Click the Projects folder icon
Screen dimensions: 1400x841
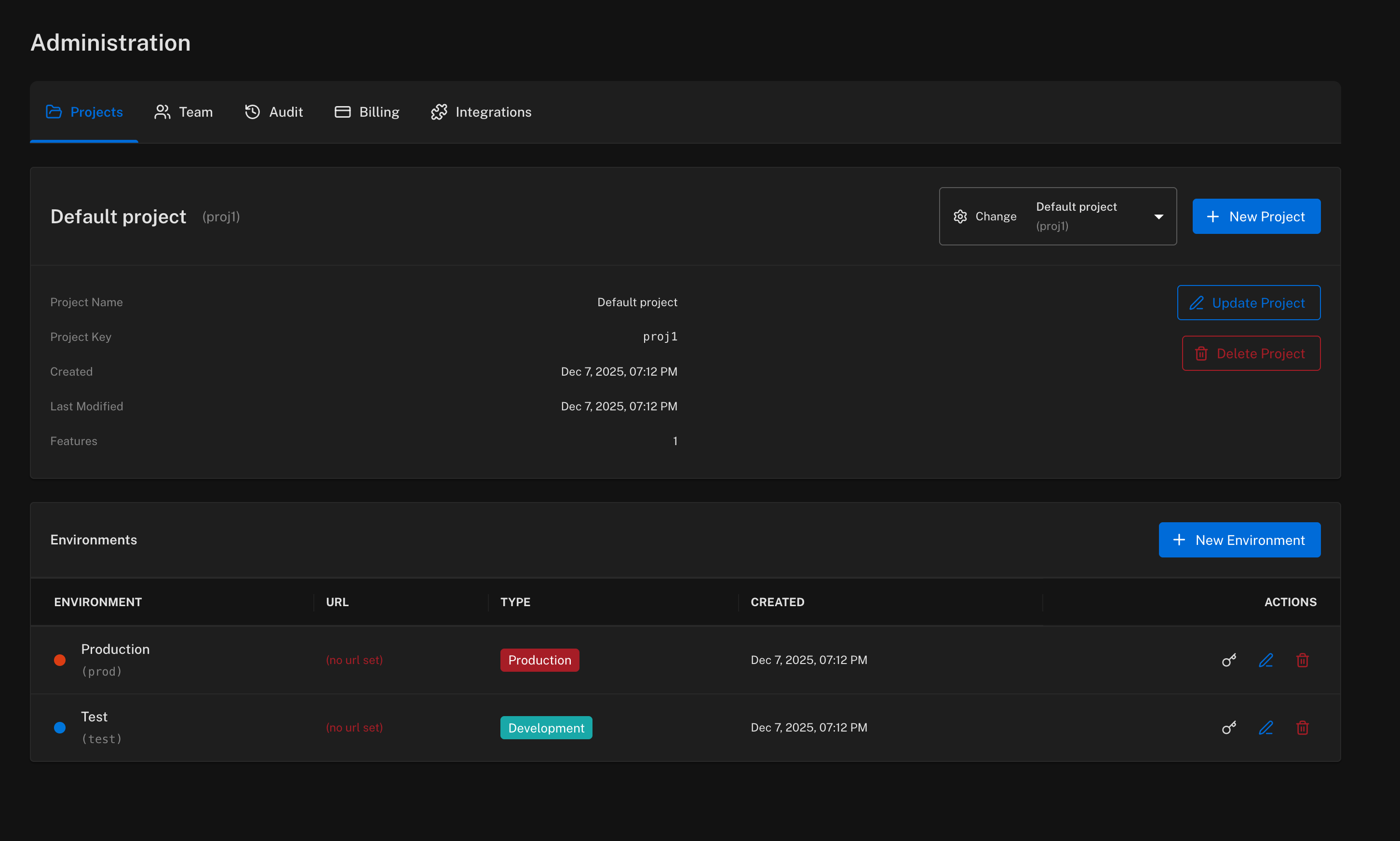click(x=54, y=112)
